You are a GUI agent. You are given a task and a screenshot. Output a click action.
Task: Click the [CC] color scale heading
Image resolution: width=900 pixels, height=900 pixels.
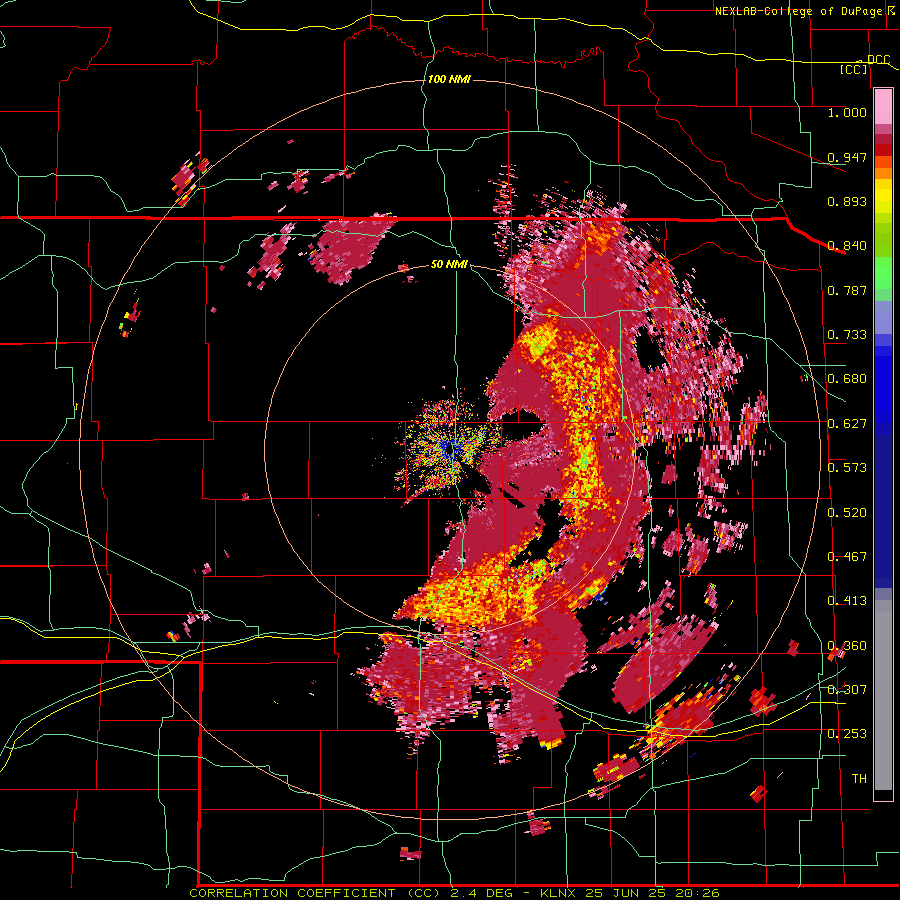[x=854, y=69]
